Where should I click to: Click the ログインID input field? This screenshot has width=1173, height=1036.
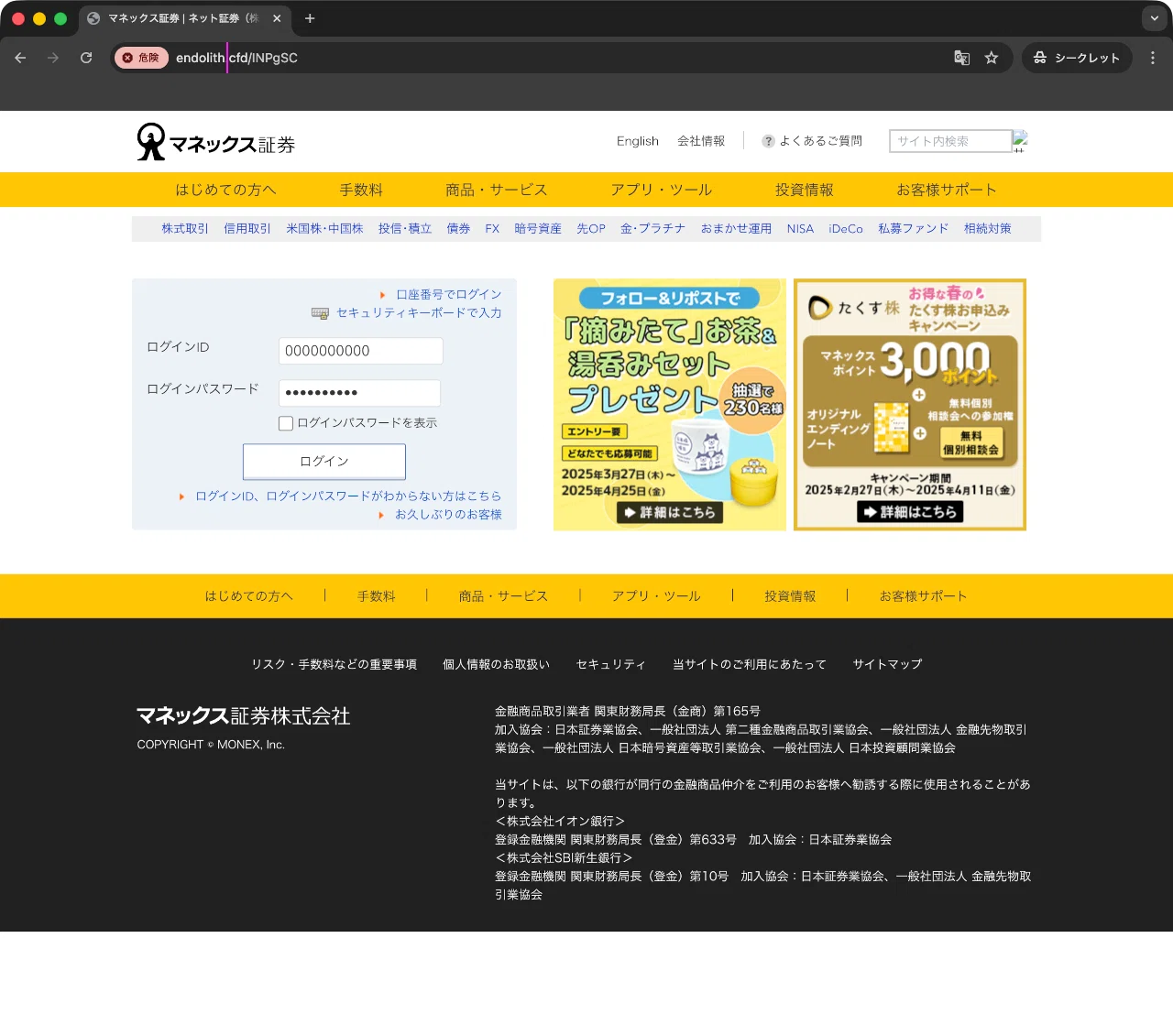361,351
